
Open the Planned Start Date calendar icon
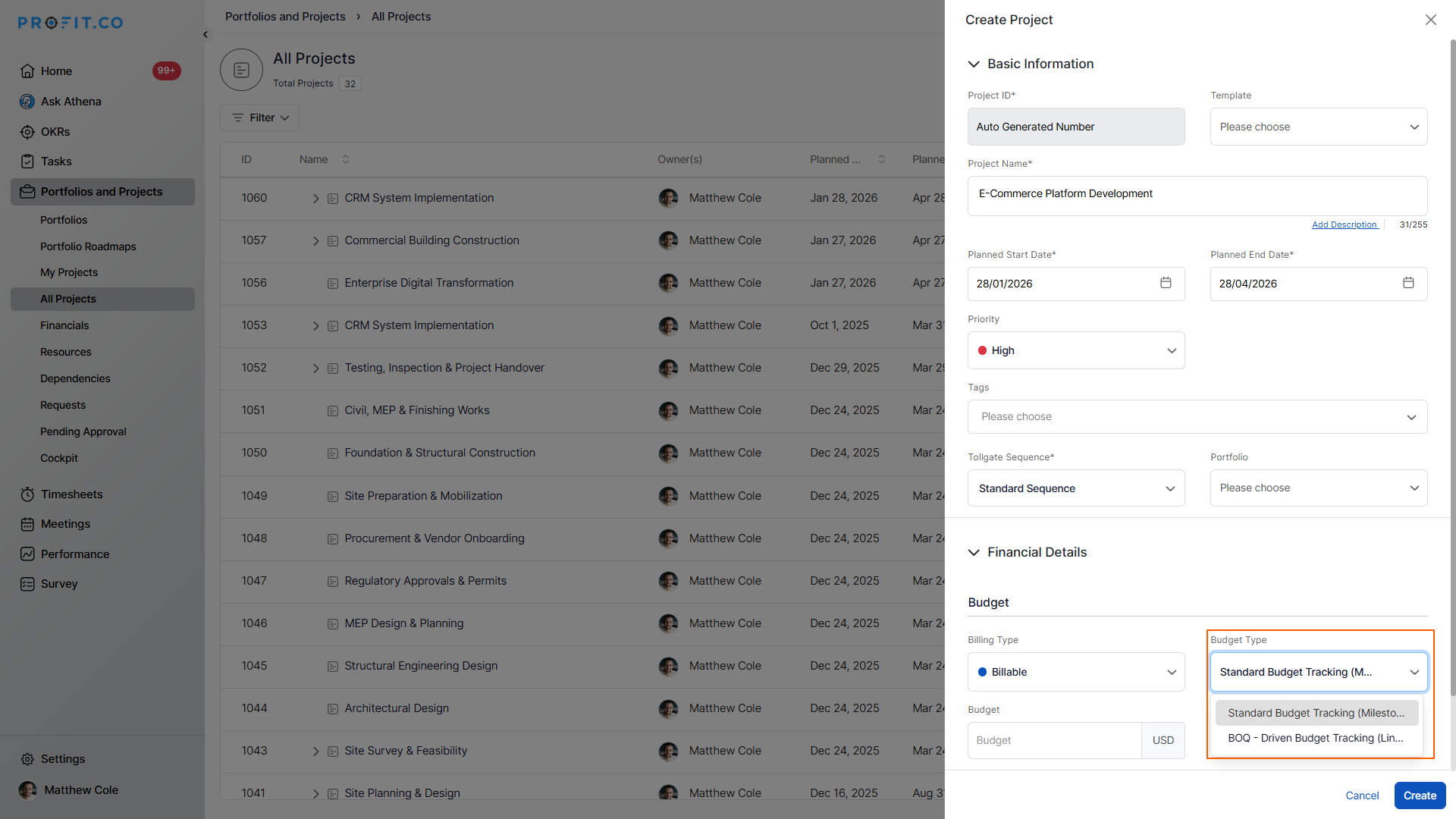[1166, 283]
